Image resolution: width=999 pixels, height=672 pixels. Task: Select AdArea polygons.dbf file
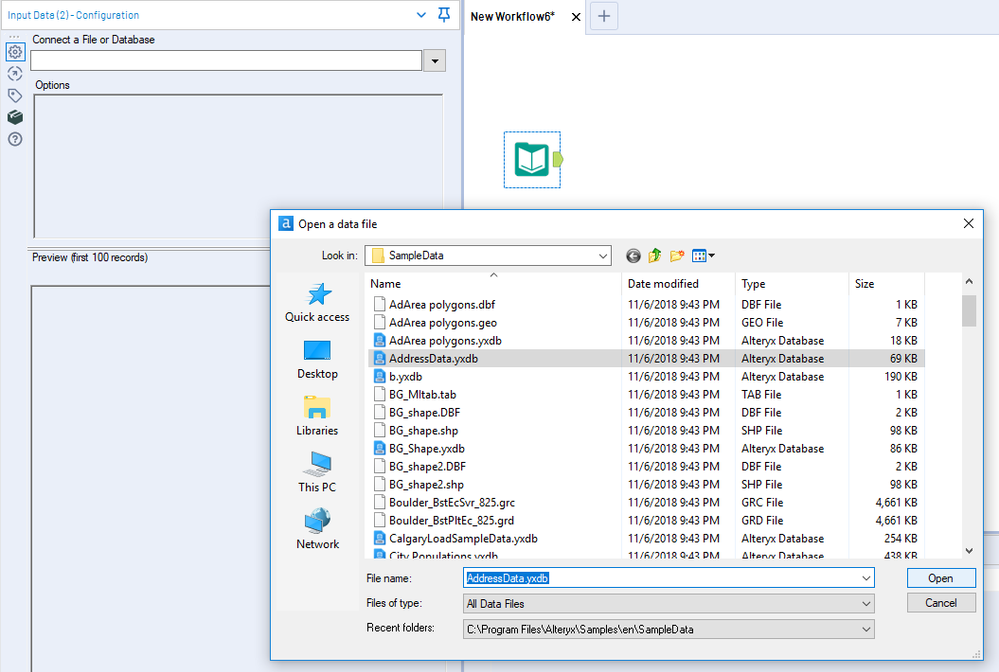click(442, 304)
